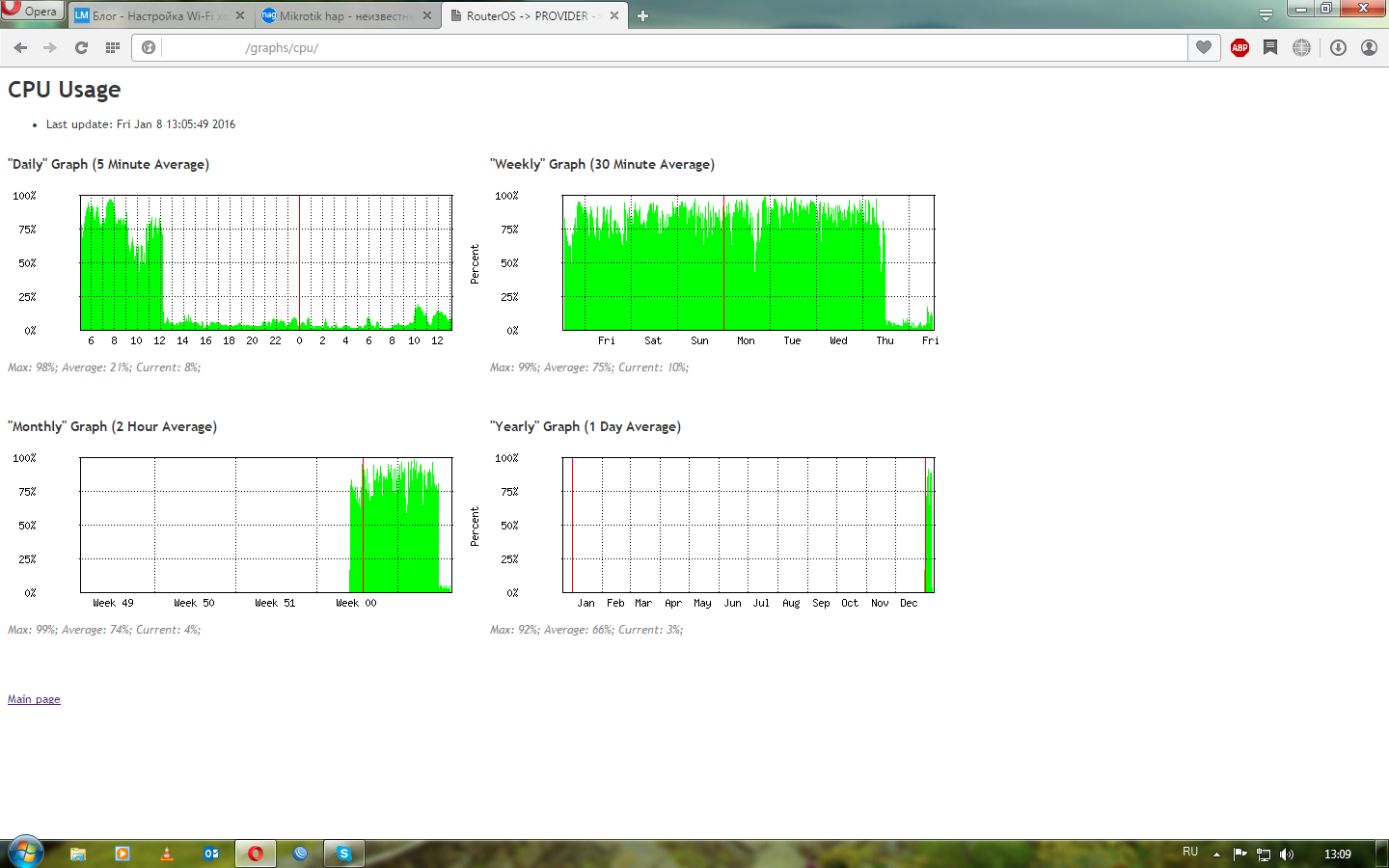Show hidden system tray icons
The height and width of the screenshot is (868, 1389).
tap(1216, 854)
